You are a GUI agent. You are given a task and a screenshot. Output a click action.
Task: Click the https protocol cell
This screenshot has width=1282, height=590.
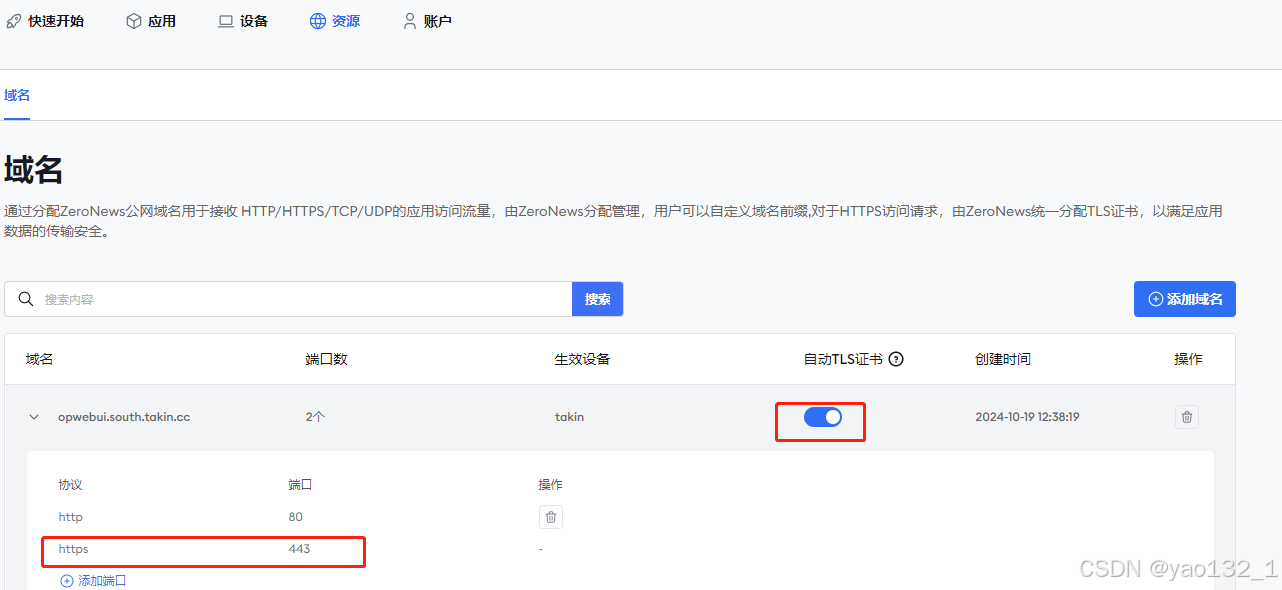pos(73,549)
